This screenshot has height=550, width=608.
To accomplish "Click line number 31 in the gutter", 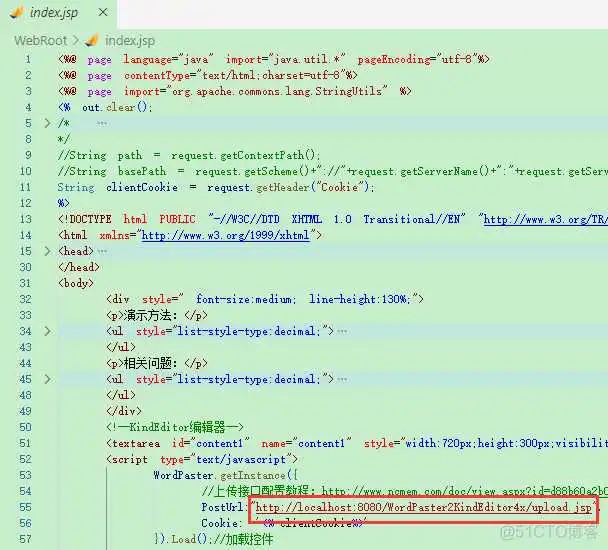I will pyautogui.click(x=26, y=283).
